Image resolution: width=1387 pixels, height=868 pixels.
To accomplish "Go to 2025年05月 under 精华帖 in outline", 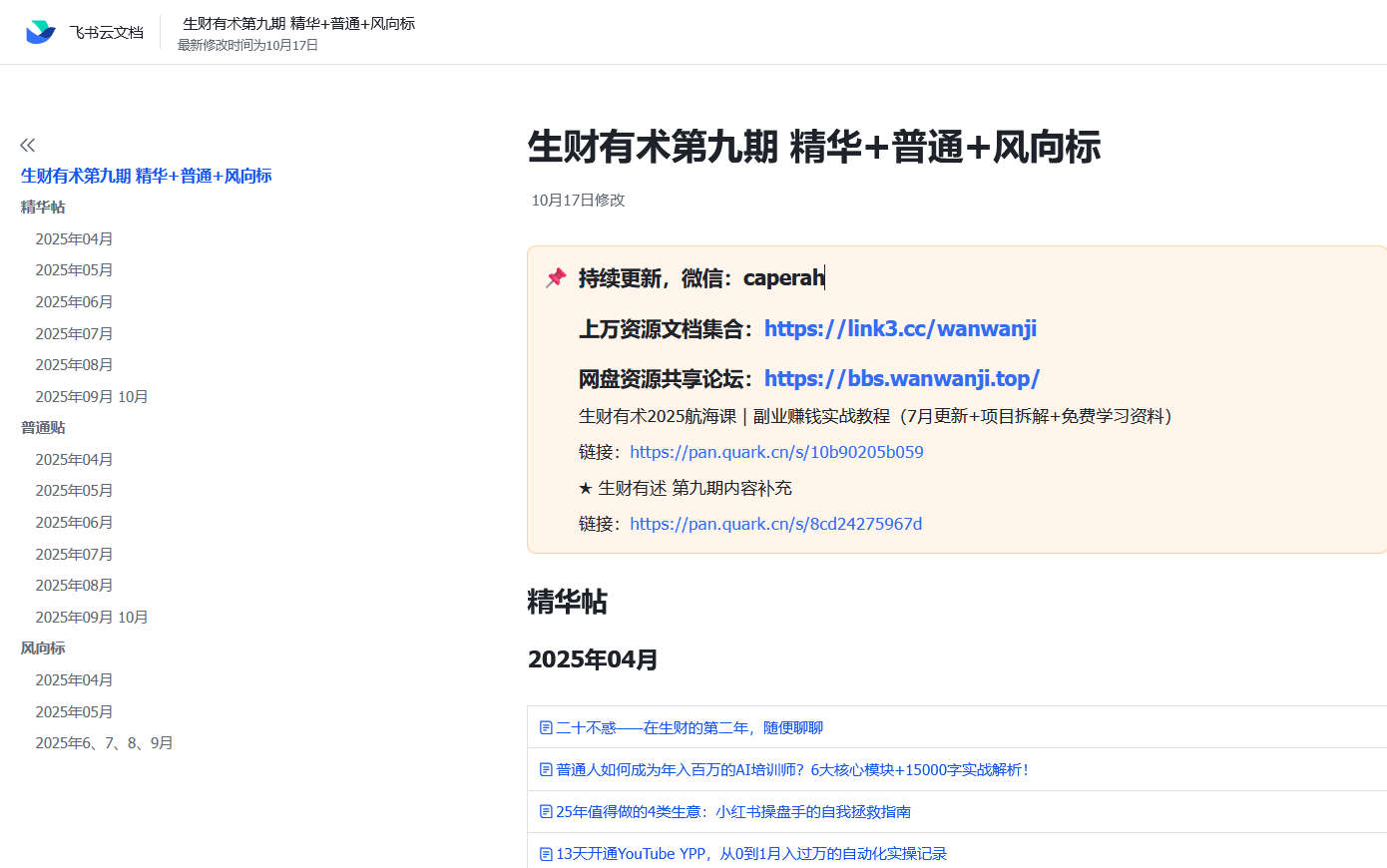I will click(x=74, y=269).
